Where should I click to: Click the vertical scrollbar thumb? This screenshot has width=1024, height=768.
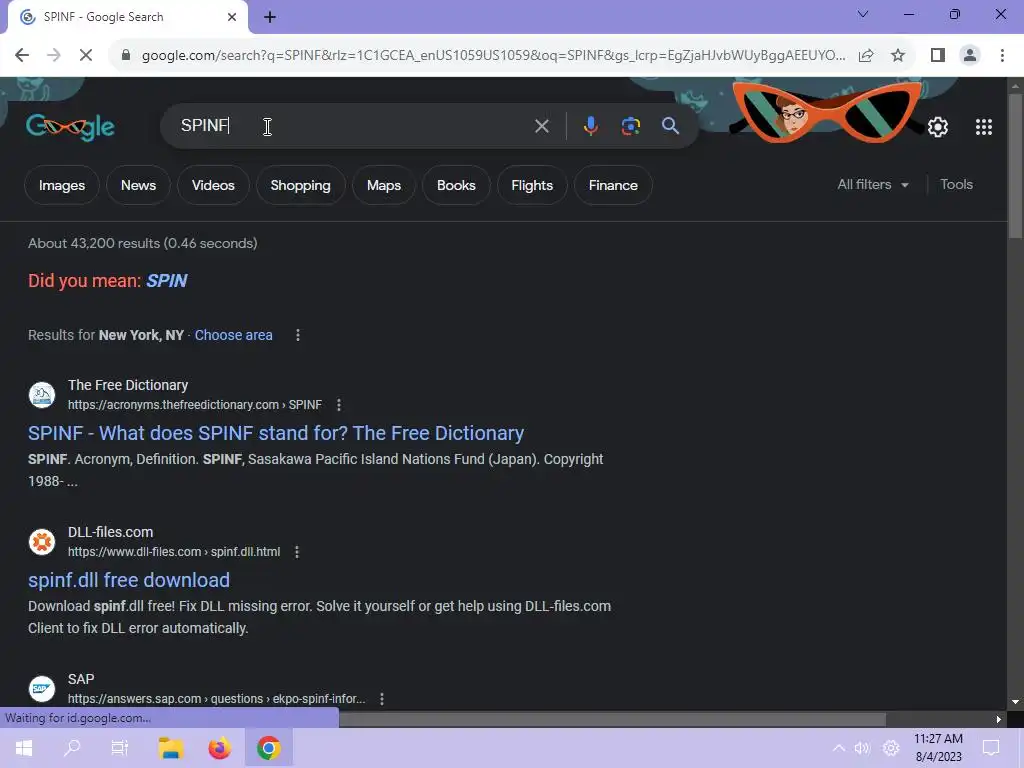(1015, 166)
